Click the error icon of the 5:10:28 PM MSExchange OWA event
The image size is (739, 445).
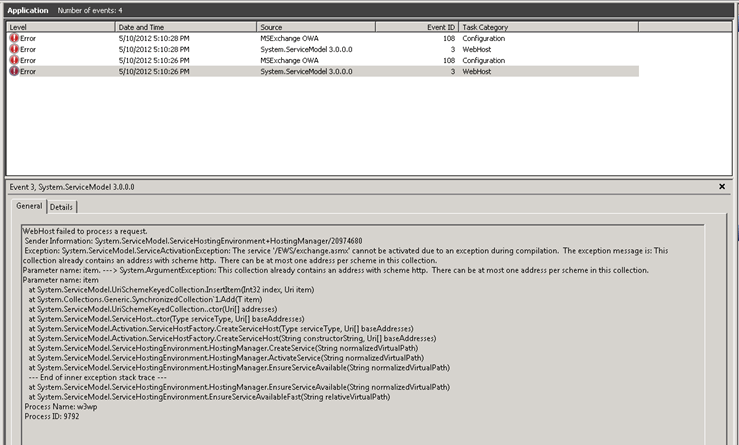pyautogui.click(x=14, y=37)
